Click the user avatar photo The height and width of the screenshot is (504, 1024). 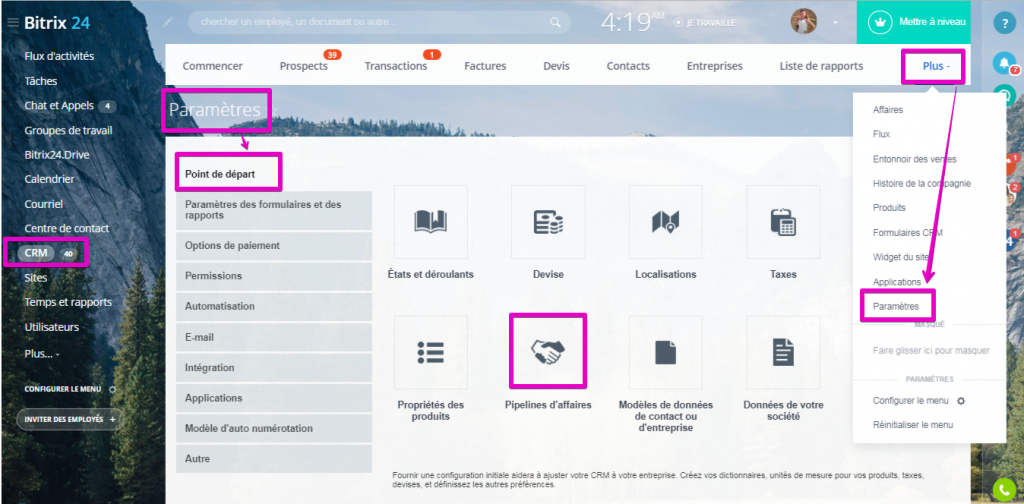(x=804, y=22)
